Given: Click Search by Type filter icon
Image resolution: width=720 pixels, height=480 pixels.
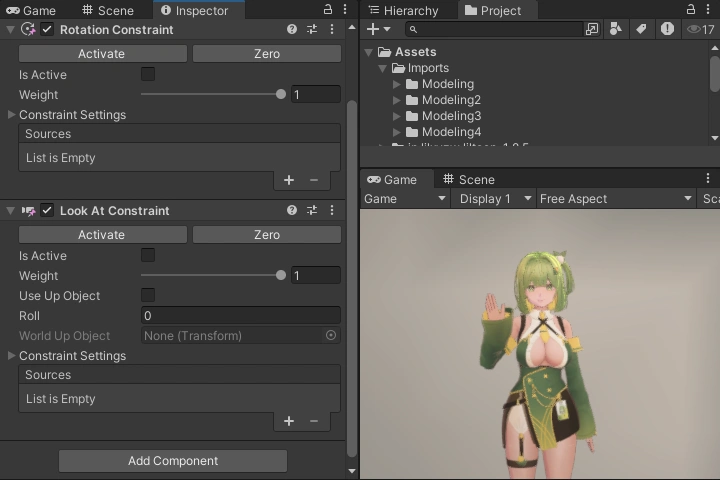Looking at the screenshot, I should coord(615,29).
